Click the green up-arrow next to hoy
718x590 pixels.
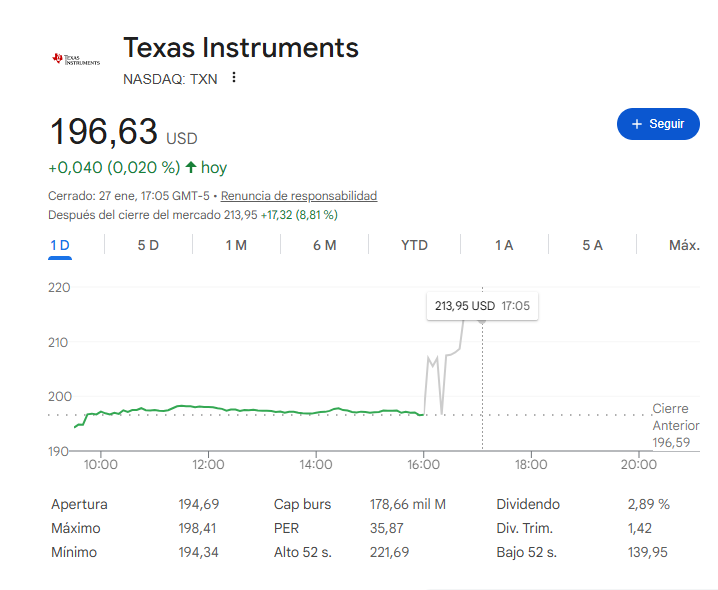(191, 167)
